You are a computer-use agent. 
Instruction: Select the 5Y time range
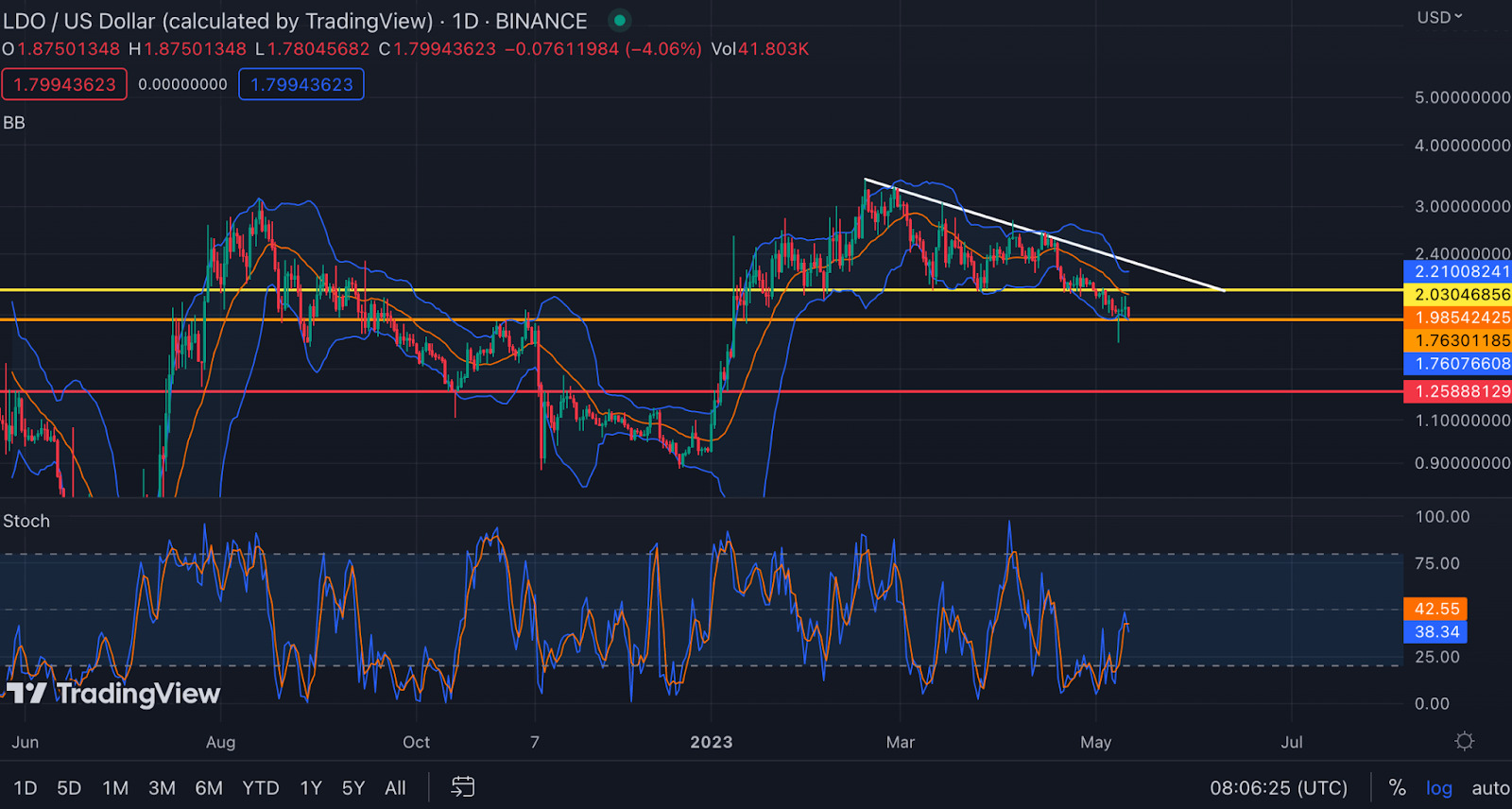point(353,787)
